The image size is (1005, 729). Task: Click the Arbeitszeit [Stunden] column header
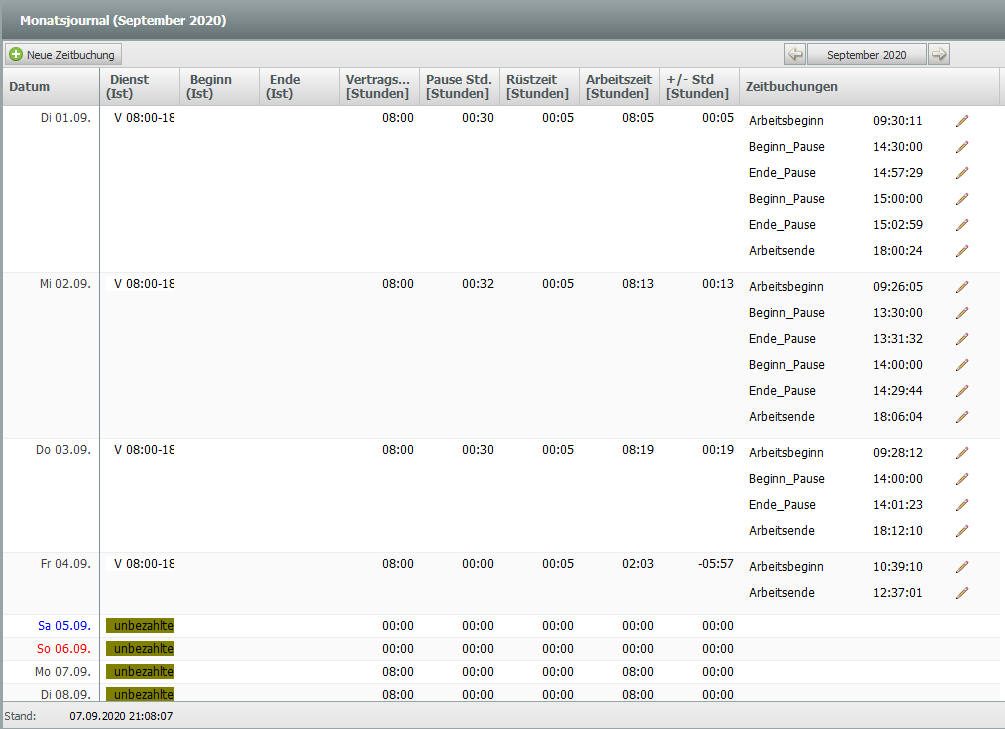click(619, 87)
